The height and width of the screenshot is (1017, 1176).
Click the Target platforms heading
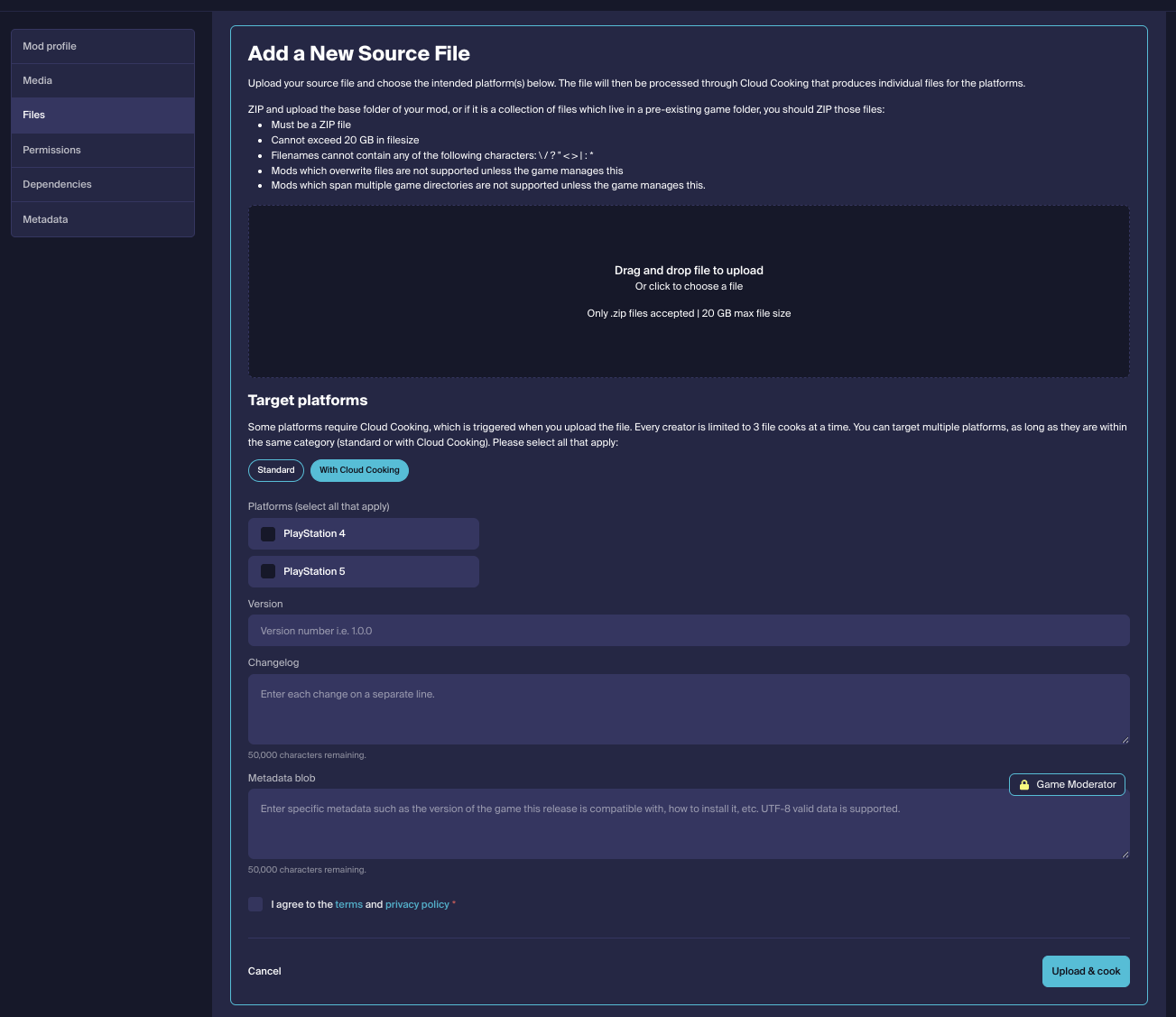308,400
